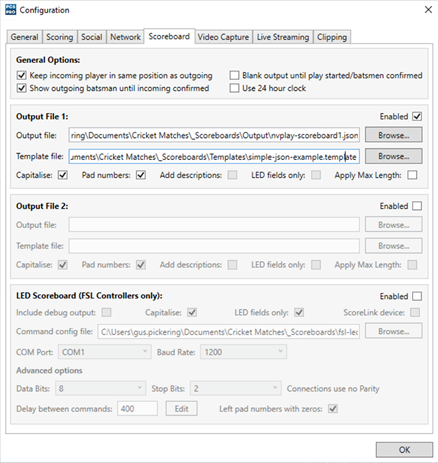The height and width of the screenshot is (463, 438).
Task: Open the Clipping tab
Action: tap(332, 37)
